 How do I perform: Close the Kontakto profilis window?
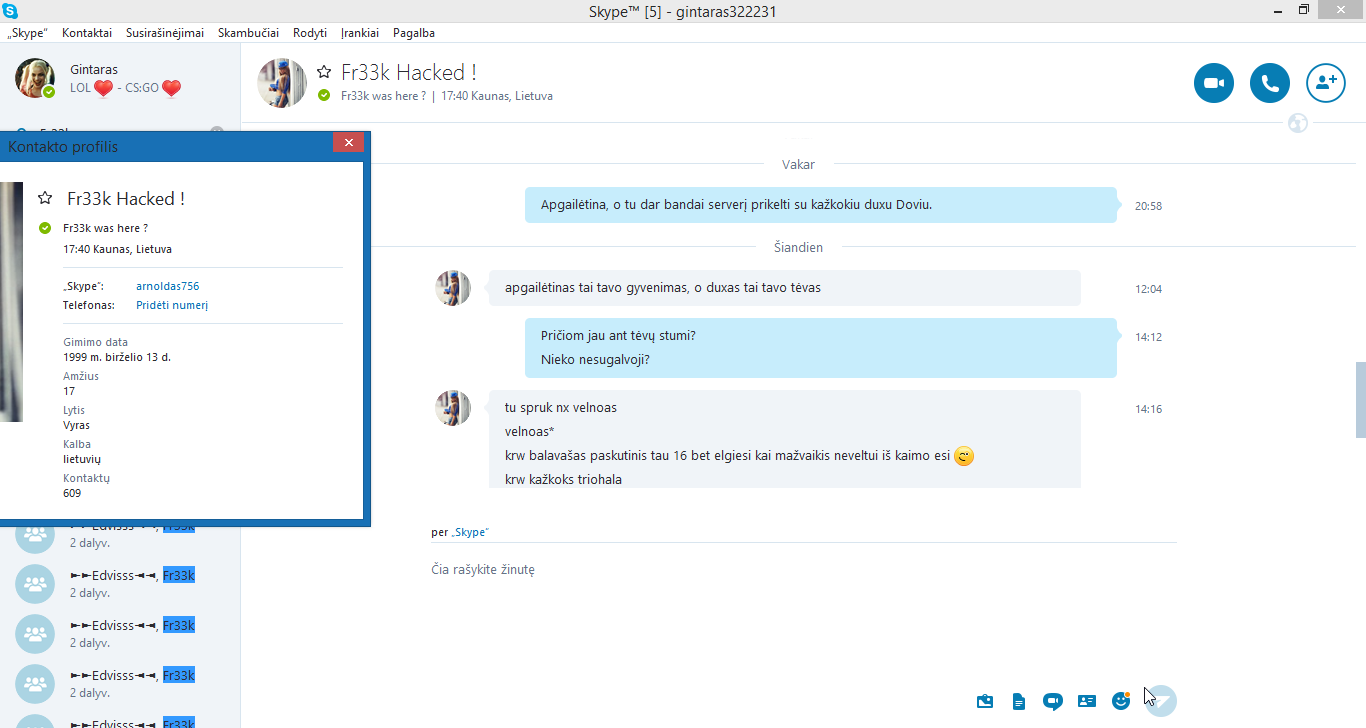348,143
